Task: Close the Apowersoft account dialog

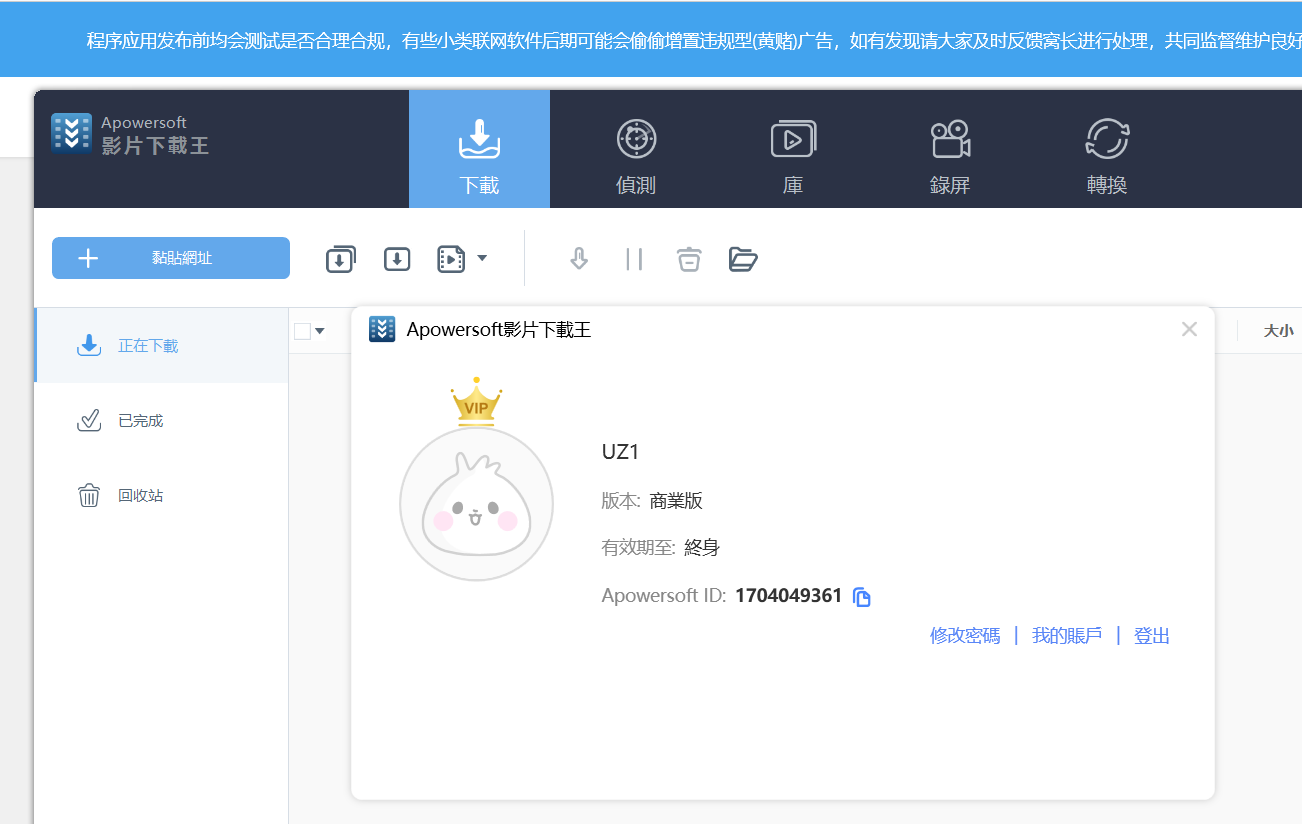Action: click(x=1189, y=329)
